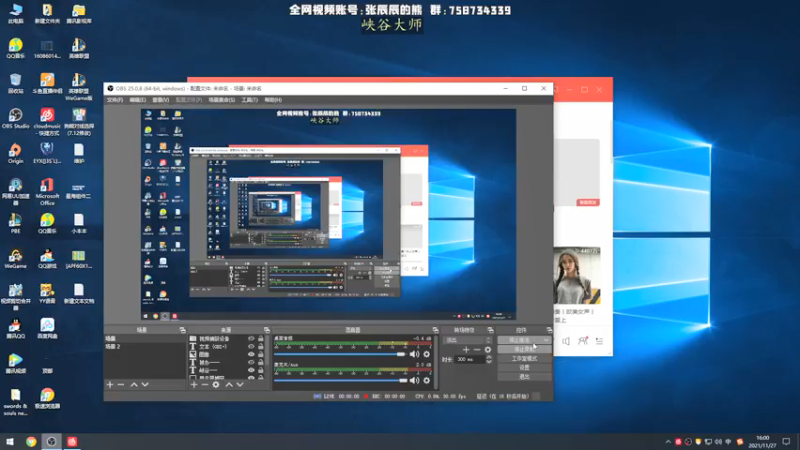This screenshot has height=450, width=800.
Task: Open dropdown arrow on 停止推流 button
Action: point(546,340)
